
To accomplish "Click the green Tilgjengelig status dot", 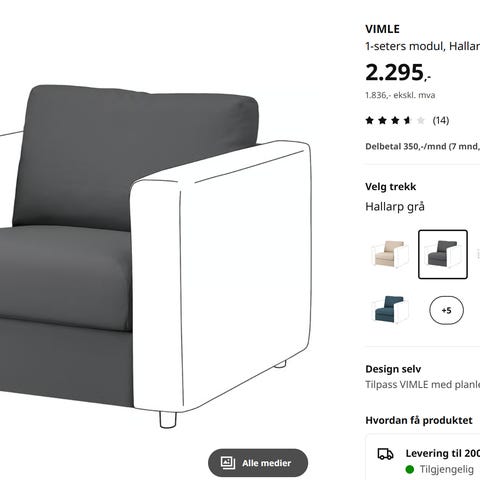I will (x=410, y=470).
